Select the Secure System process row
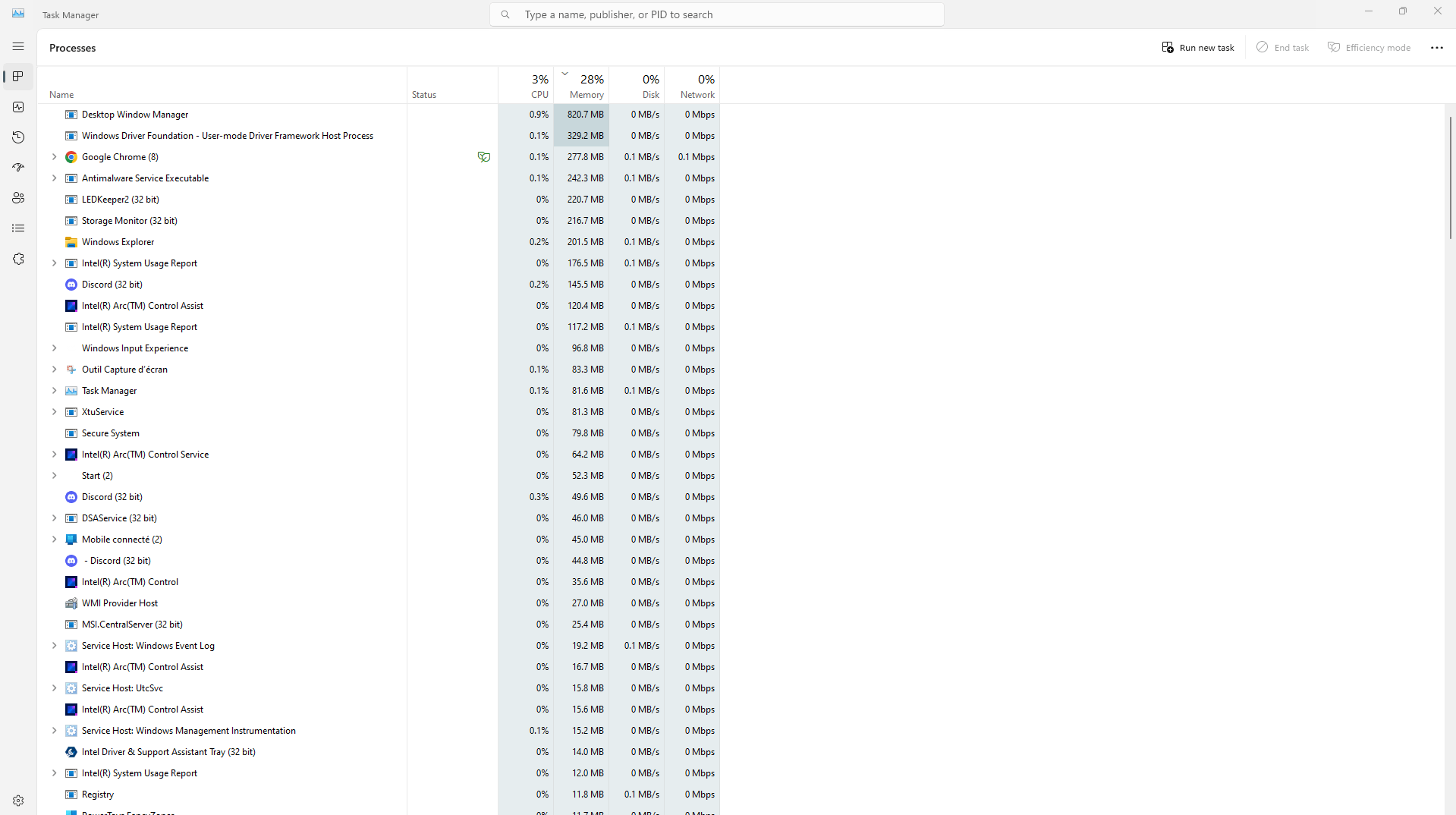The width and height of the screenshot is (1456, 815). pyautogui.click(x=379, y=433)
